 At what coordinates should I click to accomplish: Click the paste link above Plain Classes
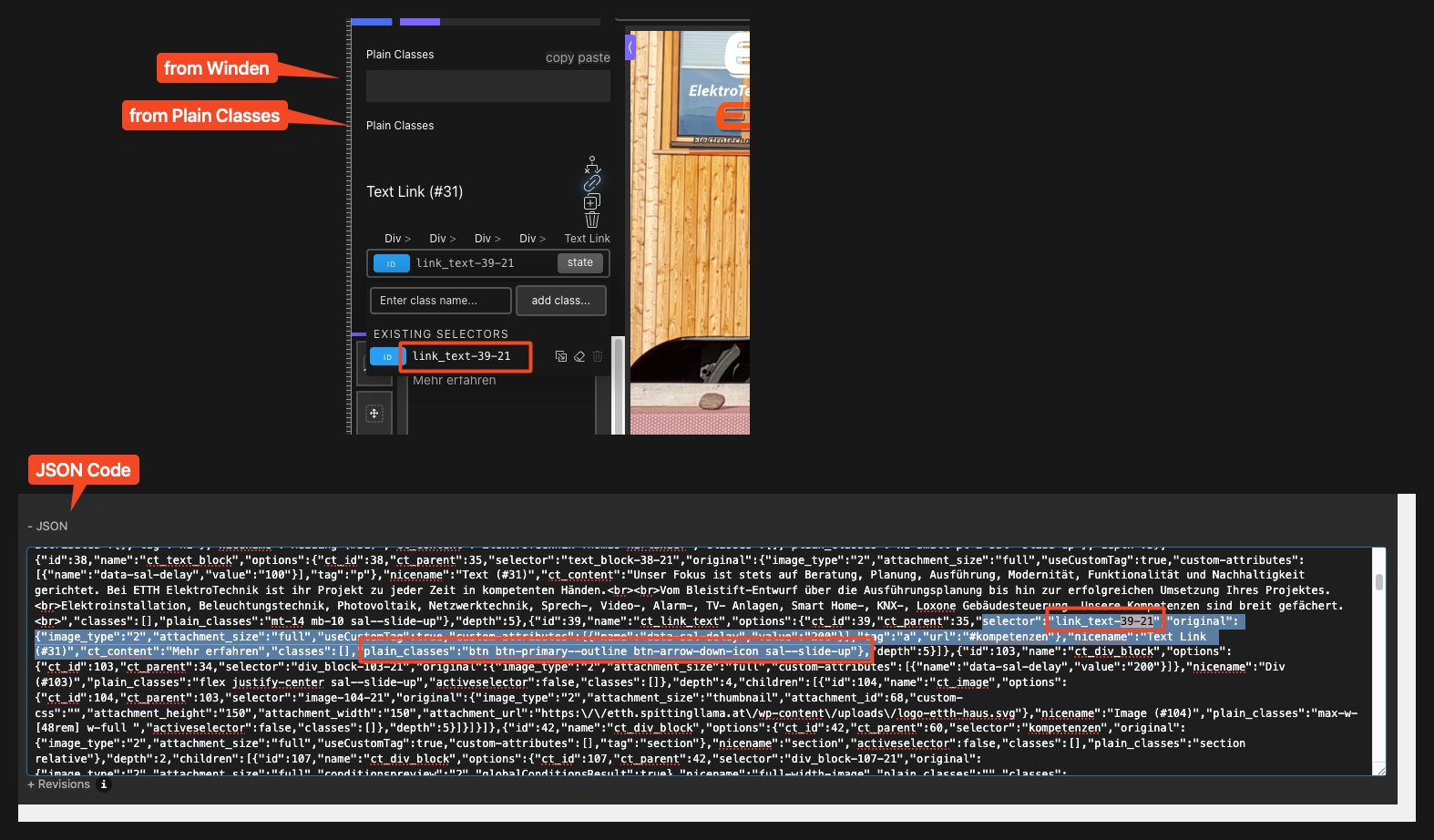pos(594,57)
